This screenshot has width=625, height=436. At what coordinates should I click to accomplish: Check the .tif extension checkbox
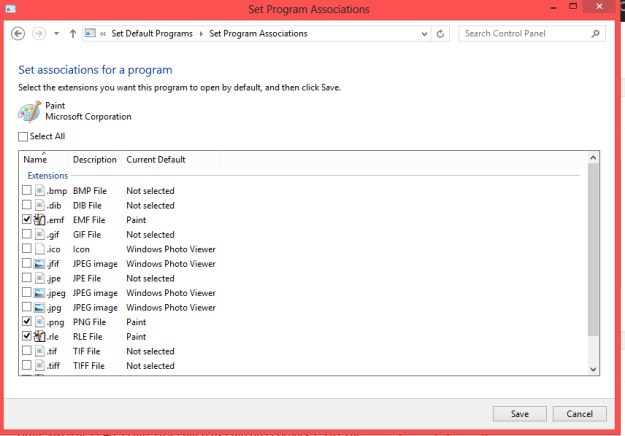[27, 350]
